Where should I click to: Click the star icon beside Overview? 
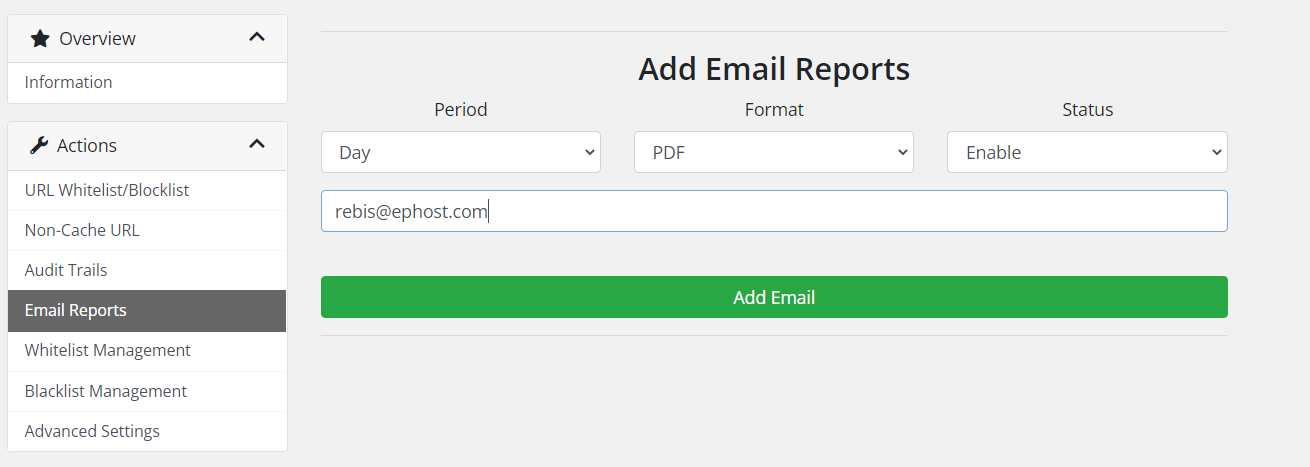point(40,39)
